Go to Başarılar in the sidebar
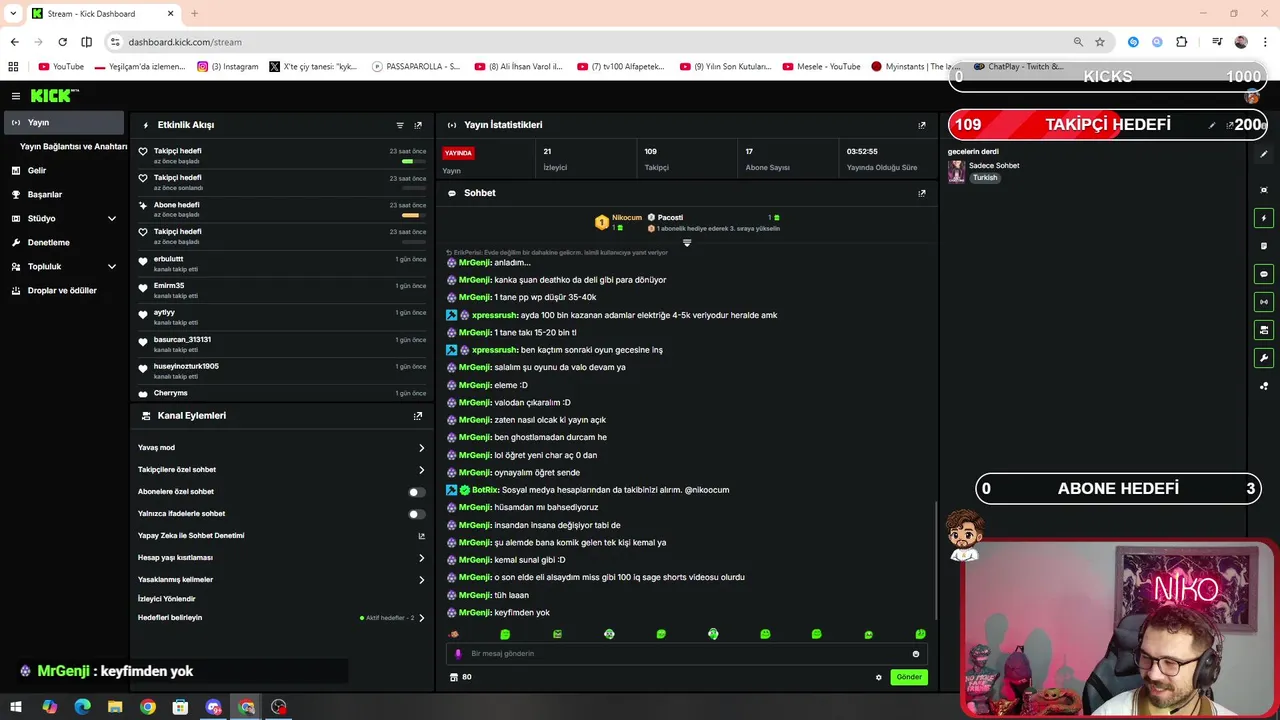Screen dimensions: 1280x720 click(45, 195)
